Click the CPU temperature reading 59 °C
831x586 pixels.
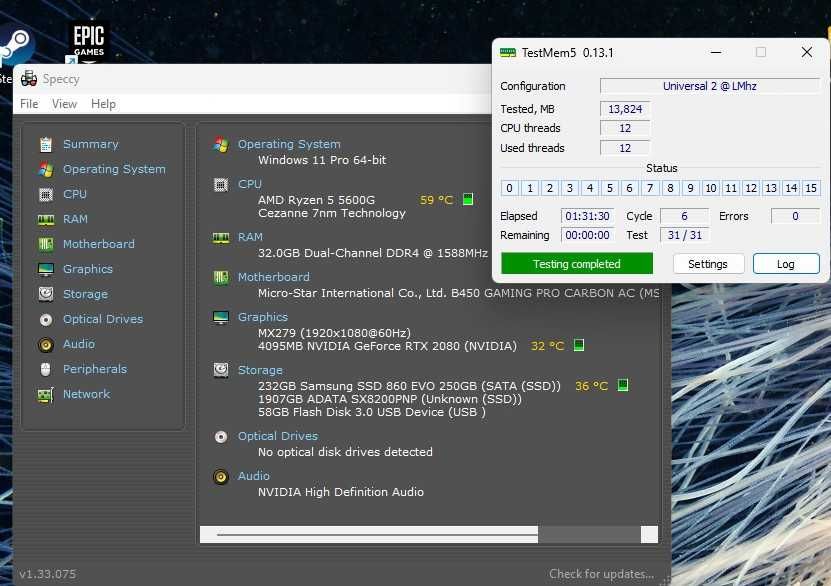tap(436, 200)
